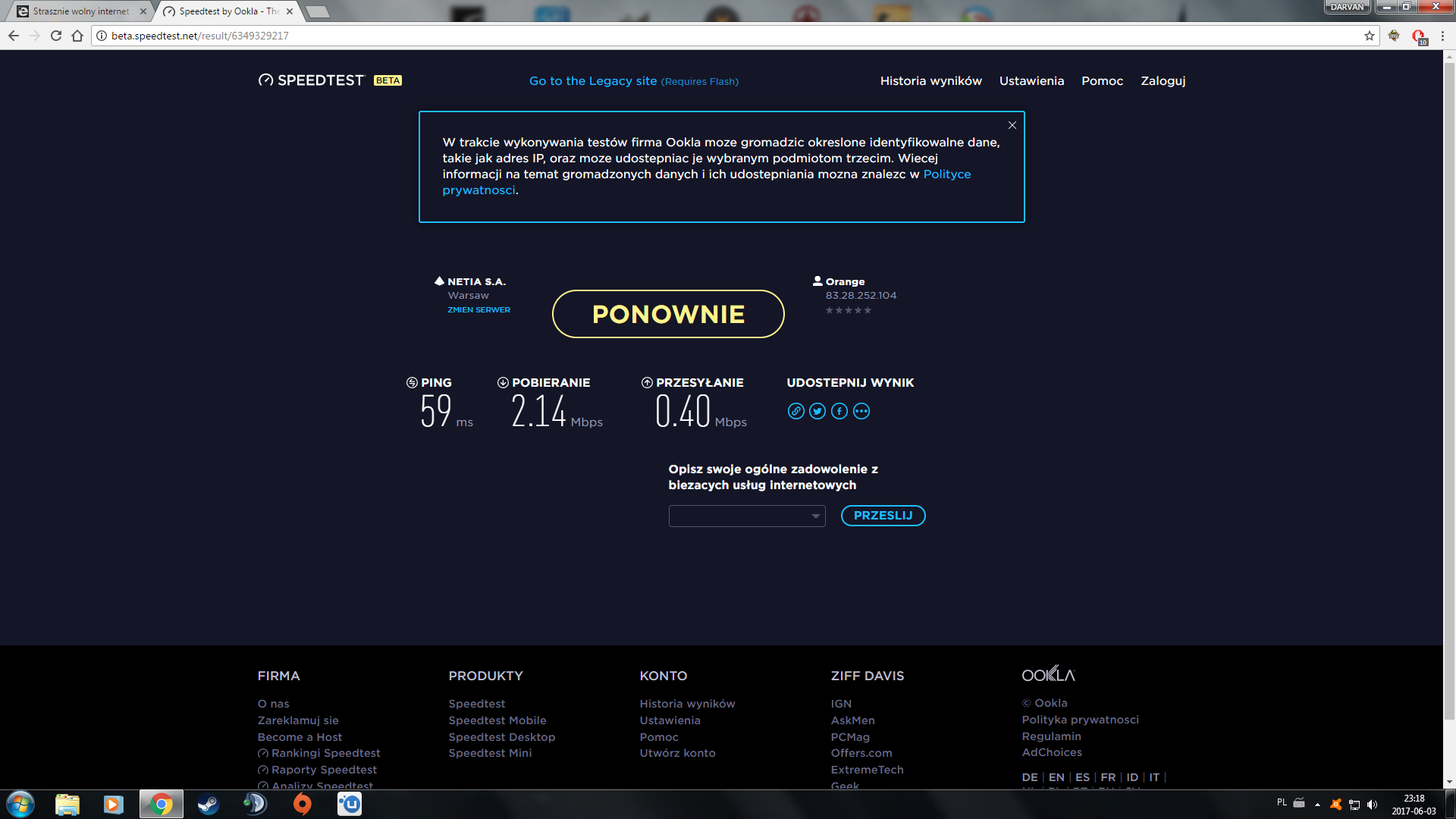Run the test again with PONOWNIE
This screenshot has height=819, width=1456.
[668, 314]
